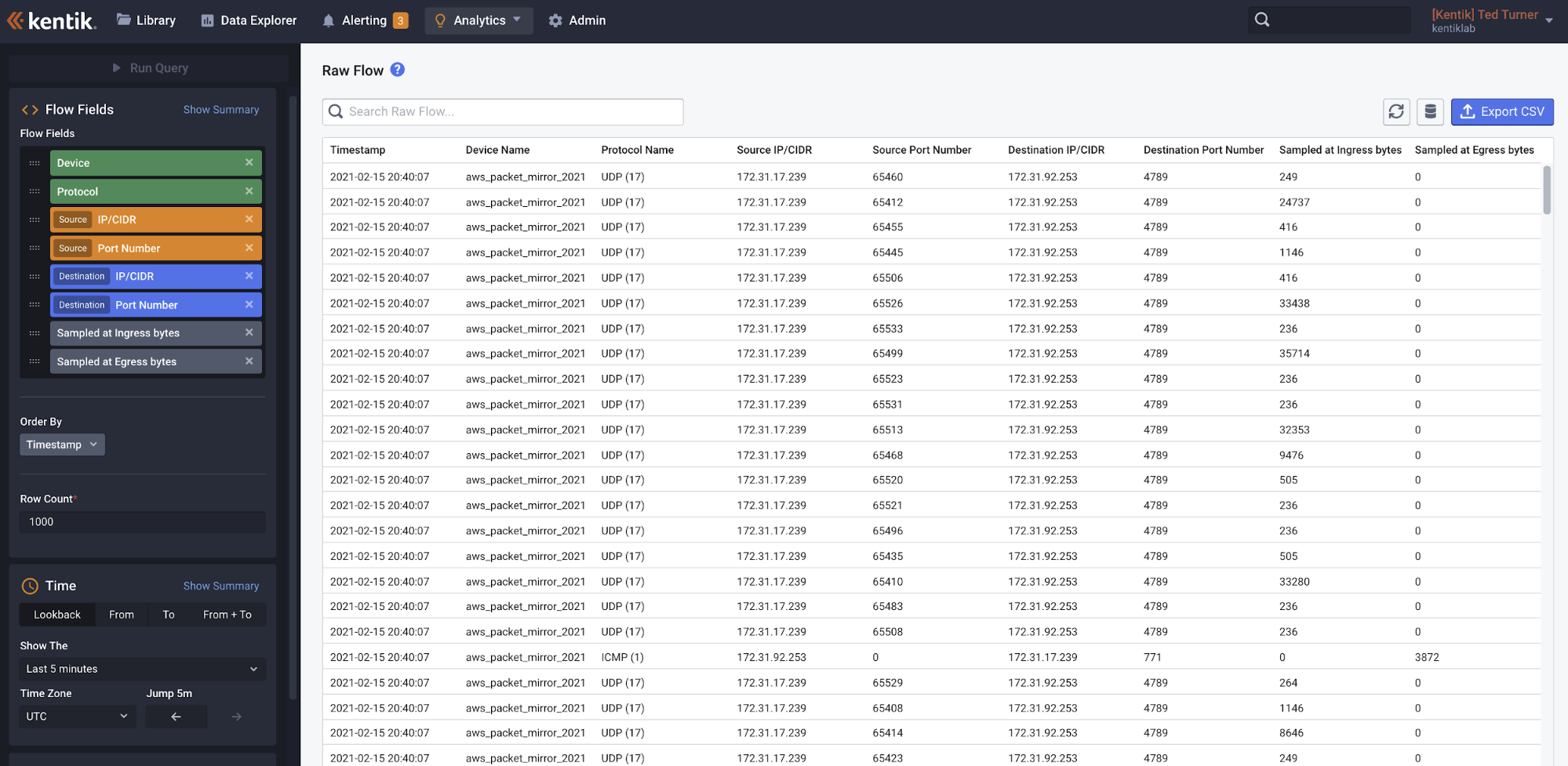Remove Sampled at Egress bytes field
Image resolution: width=1568 pixels, height=766 pixels.
pyautogui.click(x=249, y=361)
